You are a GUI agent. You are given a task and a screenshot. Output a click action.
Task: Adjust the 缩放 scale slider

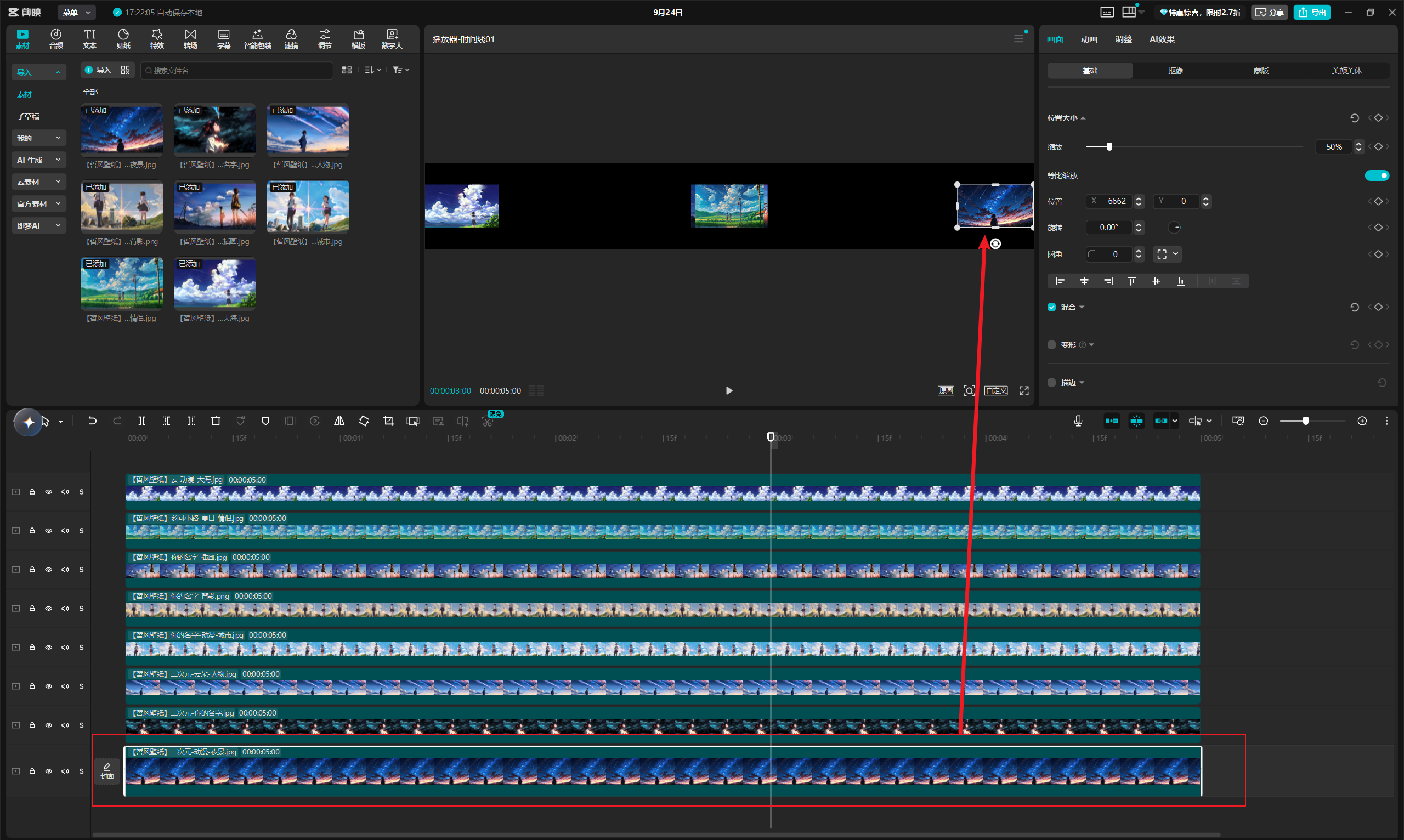click(x=1109, y=146)
